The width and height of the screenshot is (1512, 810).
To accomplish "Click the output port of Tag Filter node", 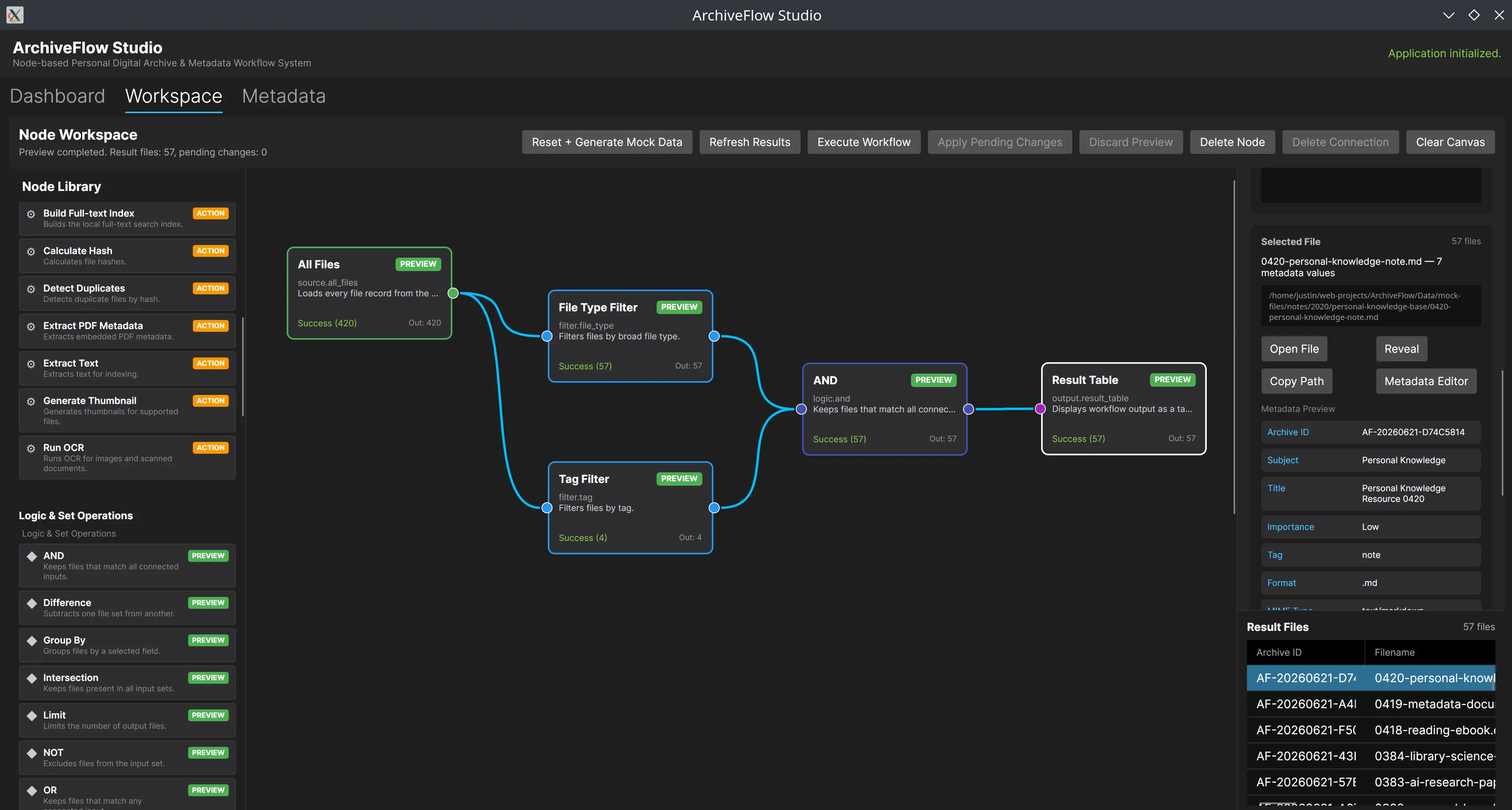I will click(x=714, y=508).
